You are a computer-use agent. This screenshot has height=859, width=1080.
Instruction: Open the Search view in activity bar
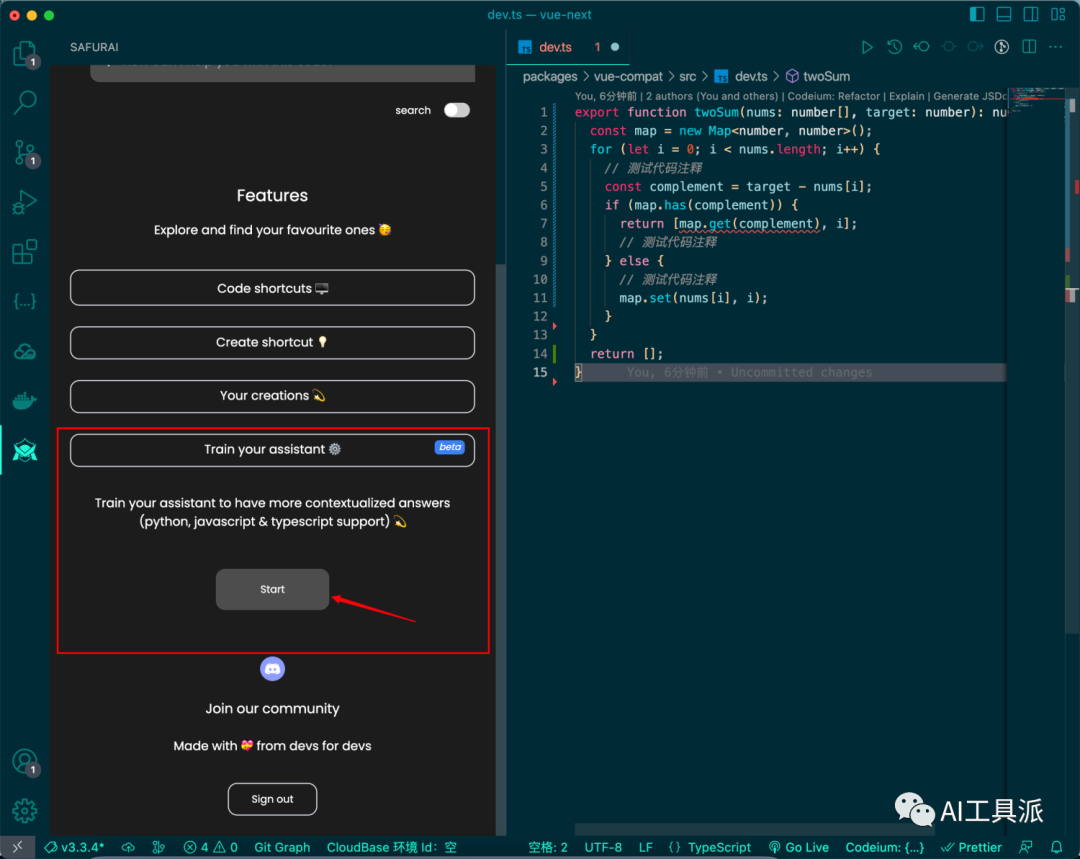(25, 102)
